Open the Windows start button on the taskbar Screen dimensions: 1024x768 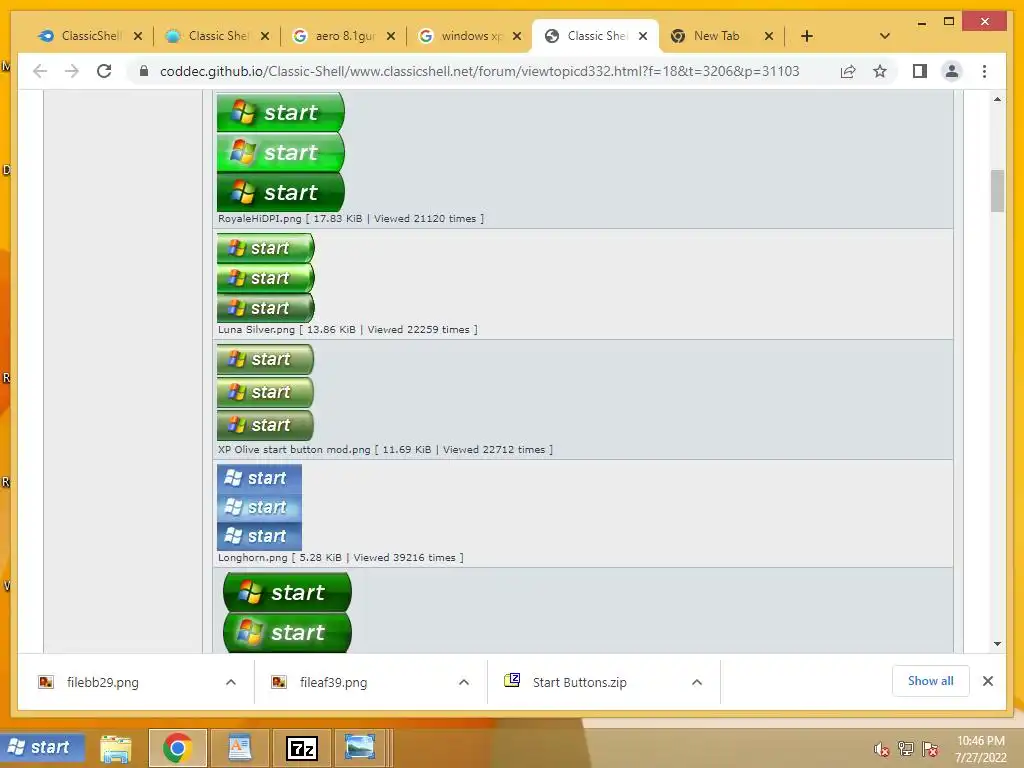click(x=43, y=747)
